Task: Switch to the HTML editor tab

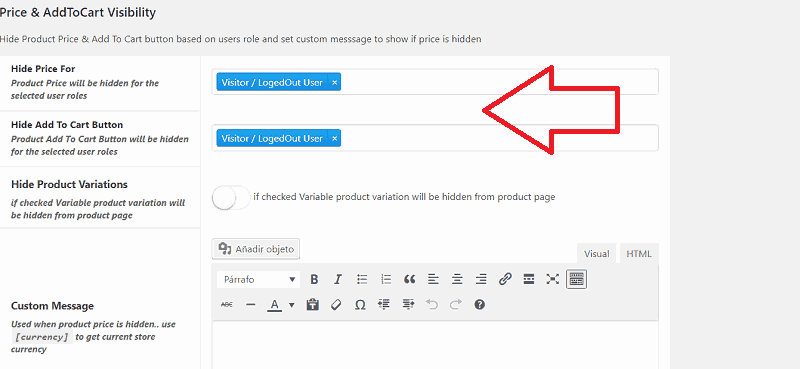Action: 639,254
